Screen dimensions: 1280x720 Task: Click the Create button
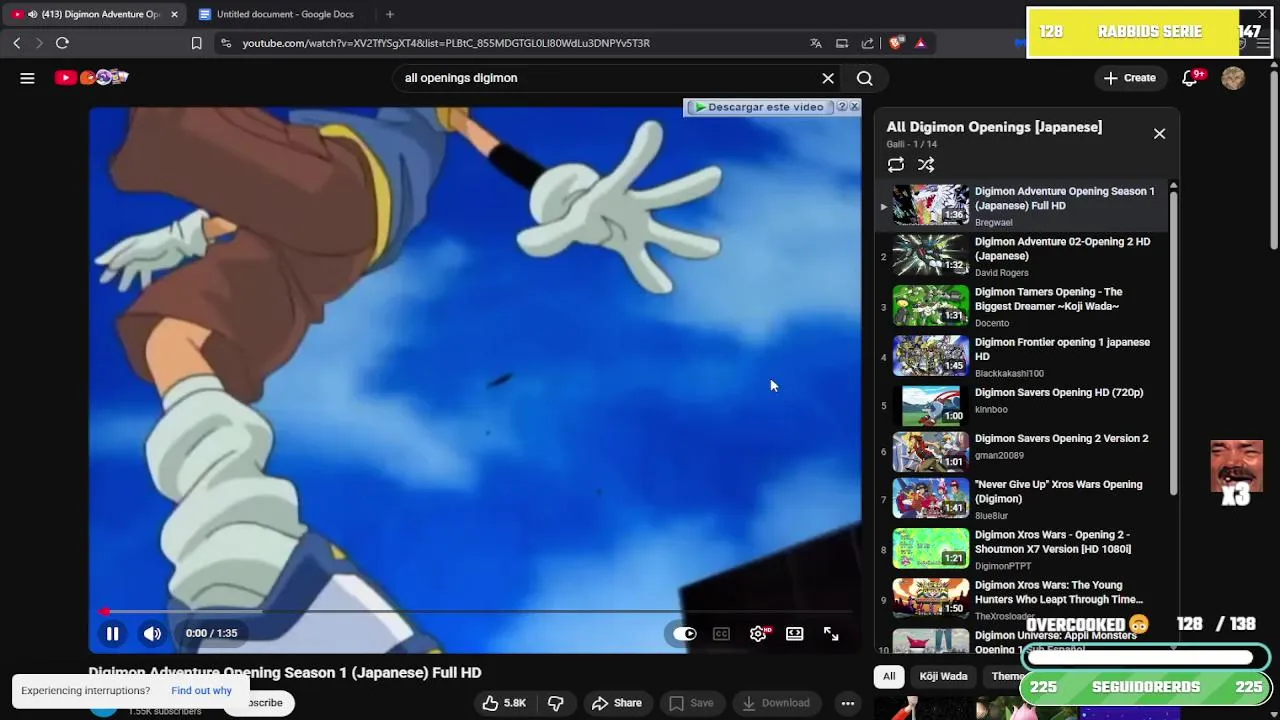click(1129, 78)
